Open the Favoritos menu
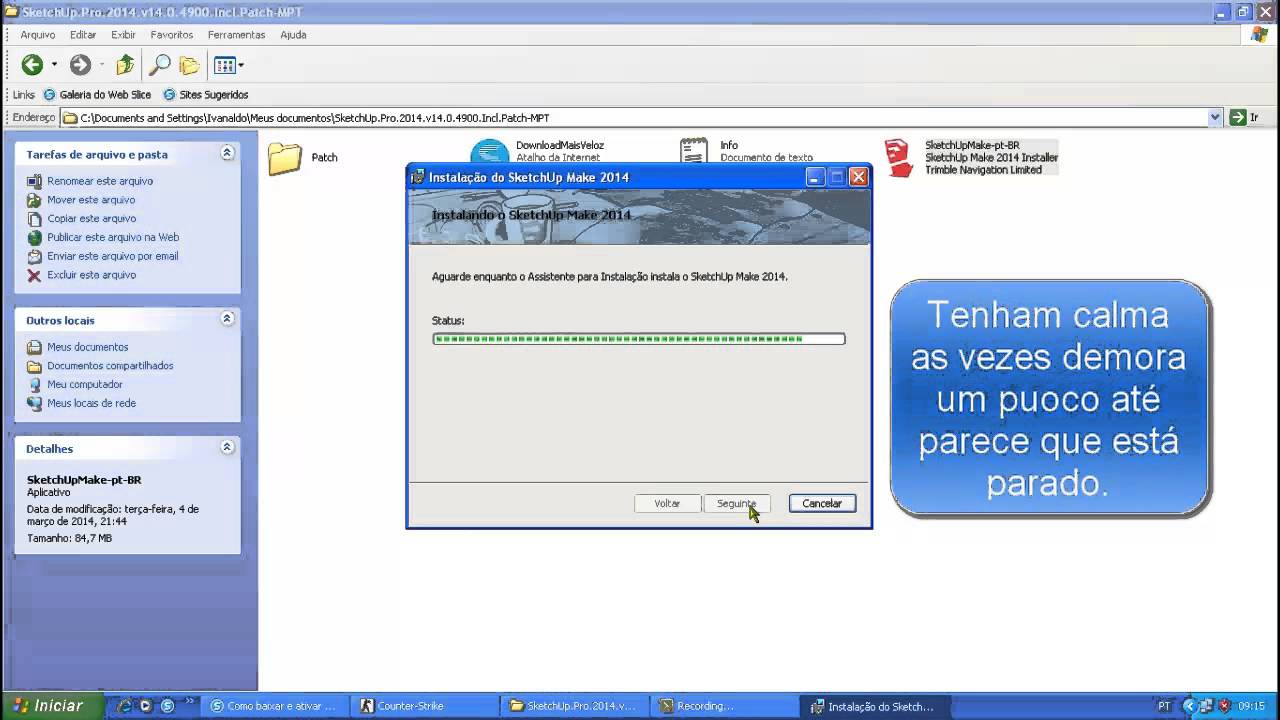The height and width of the screenshot is (720, 1280). point(172,34)
